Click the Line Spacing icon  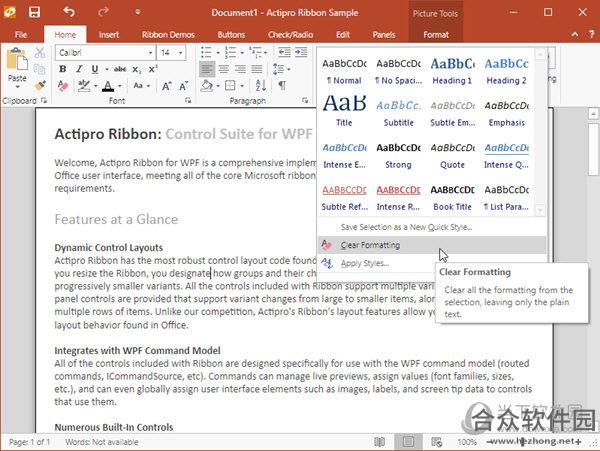[278, 69]
